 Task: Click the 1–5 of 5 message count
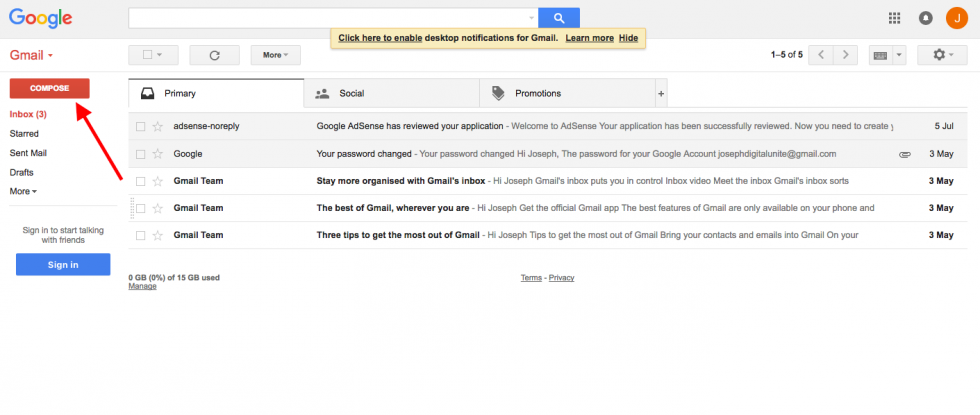[x=786, y=55]
